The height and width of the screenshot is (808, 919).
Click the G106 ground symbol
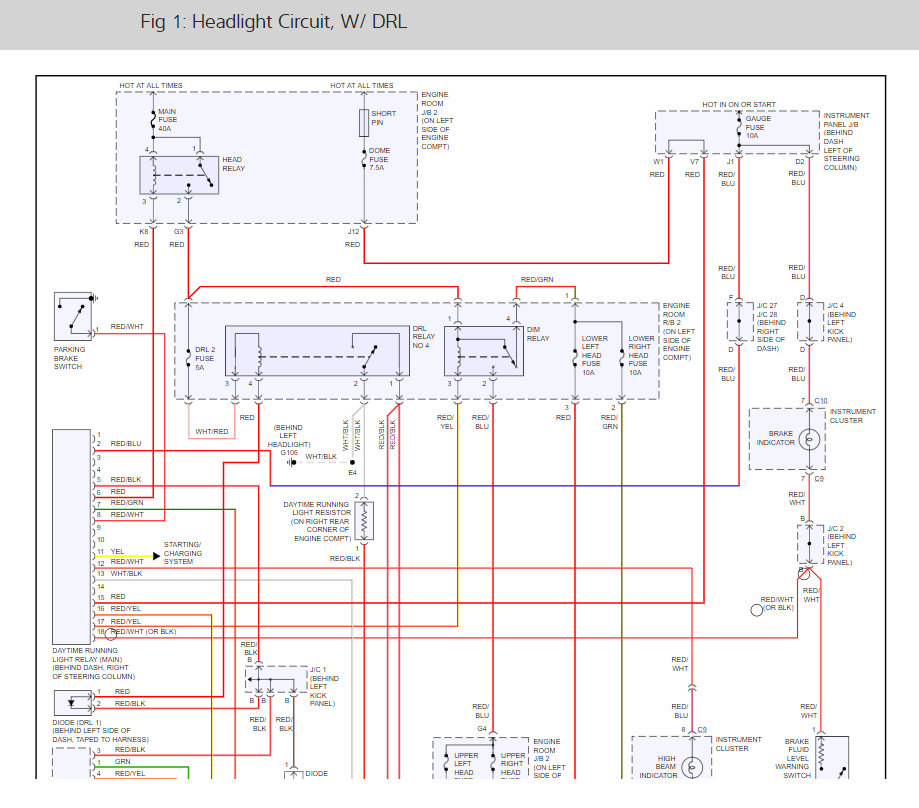pos(291,462)
